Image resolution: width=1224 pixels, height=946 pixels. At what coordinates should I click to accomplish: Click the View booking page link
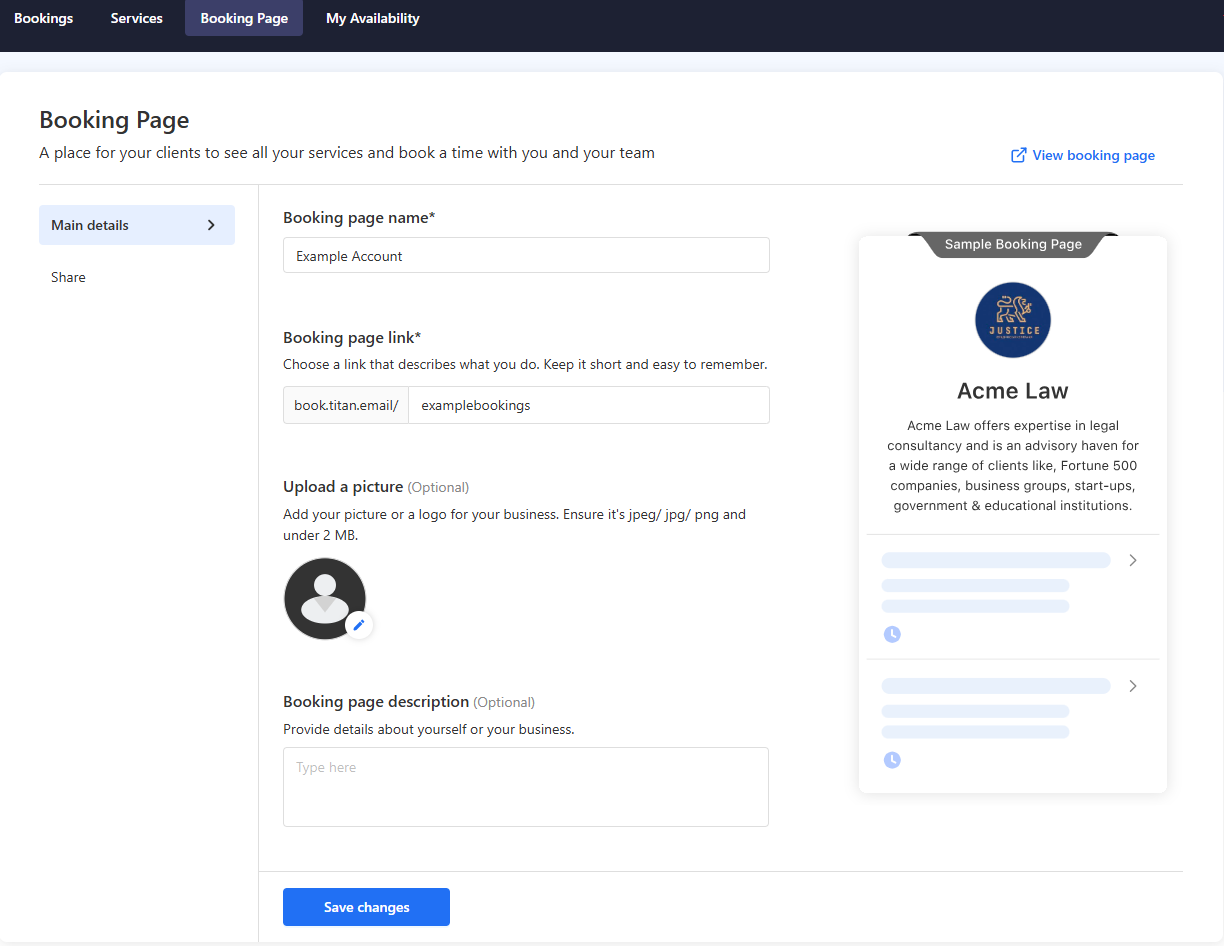1083,155
